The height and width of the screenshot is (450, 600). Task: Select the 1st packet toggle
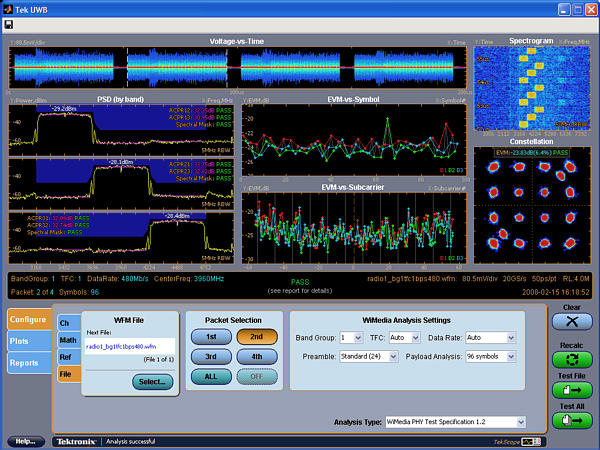[211, 337]
